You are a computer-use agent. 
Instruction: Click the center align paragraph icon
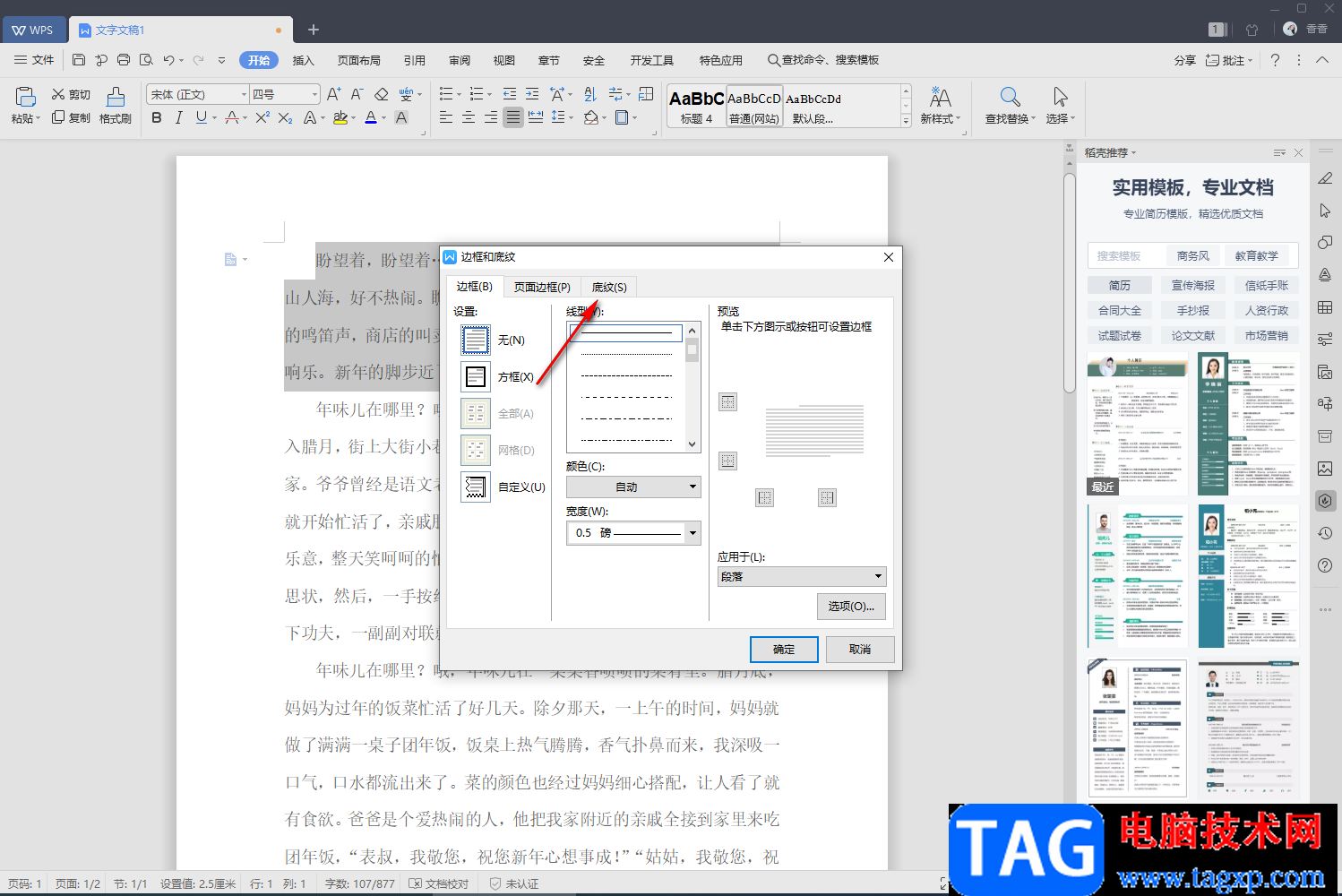pyautogui.click(x=469, y=117)
